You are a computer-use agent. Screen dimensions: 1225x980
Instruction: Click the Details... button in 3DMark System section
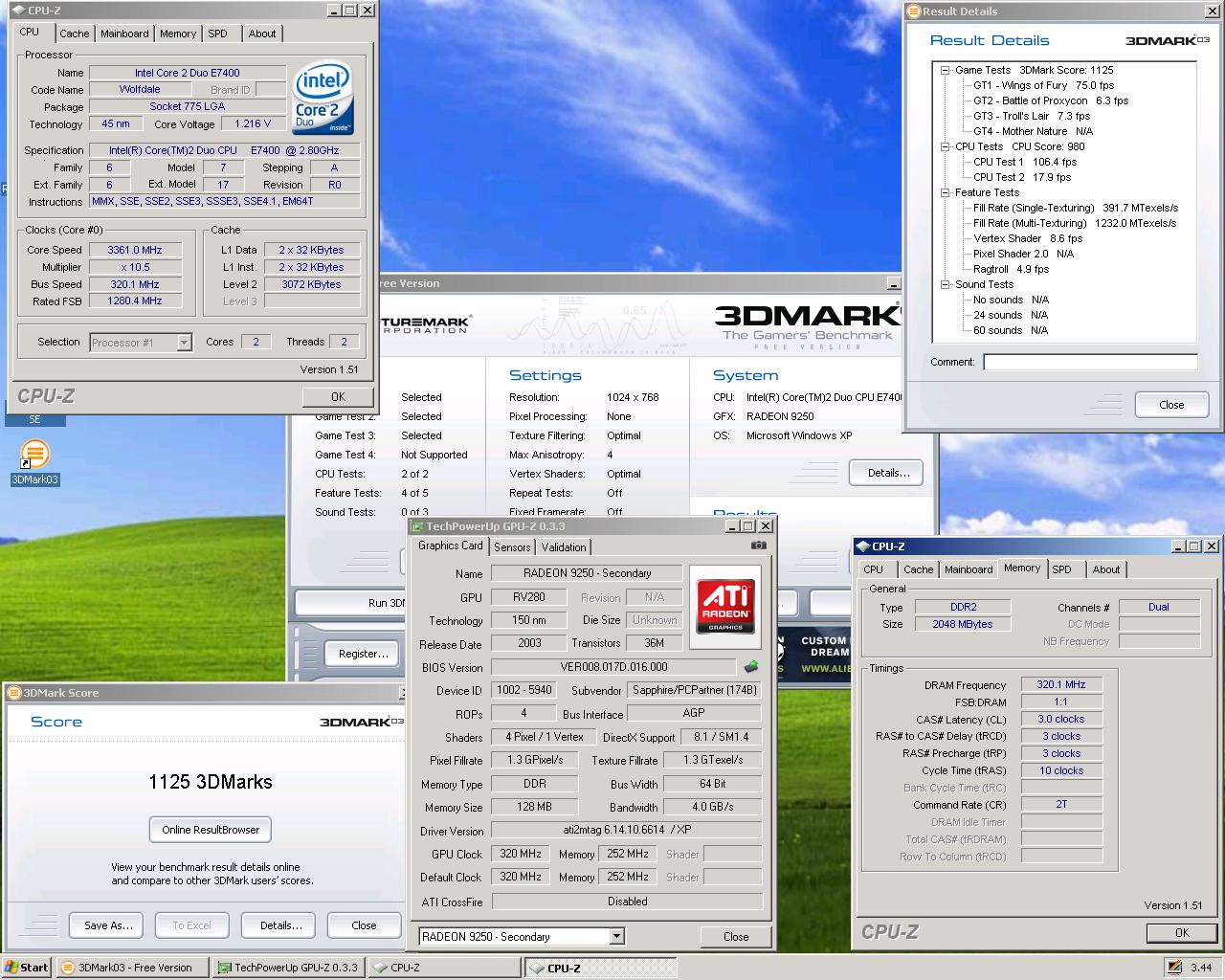(885, 473)
